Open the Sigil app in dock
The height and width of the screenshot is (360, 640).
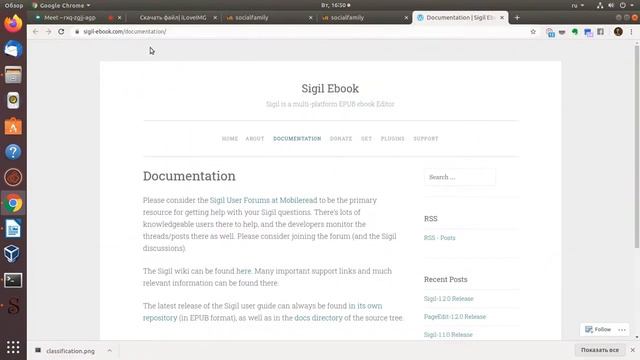[x=13, y=306]
